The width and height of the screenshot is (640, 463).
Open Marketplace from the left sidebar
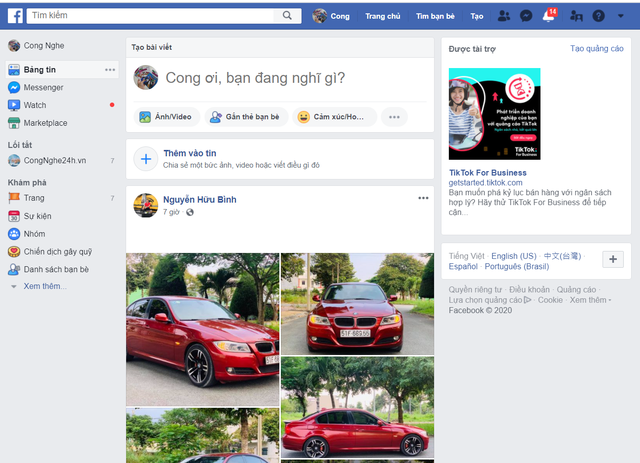45,123
